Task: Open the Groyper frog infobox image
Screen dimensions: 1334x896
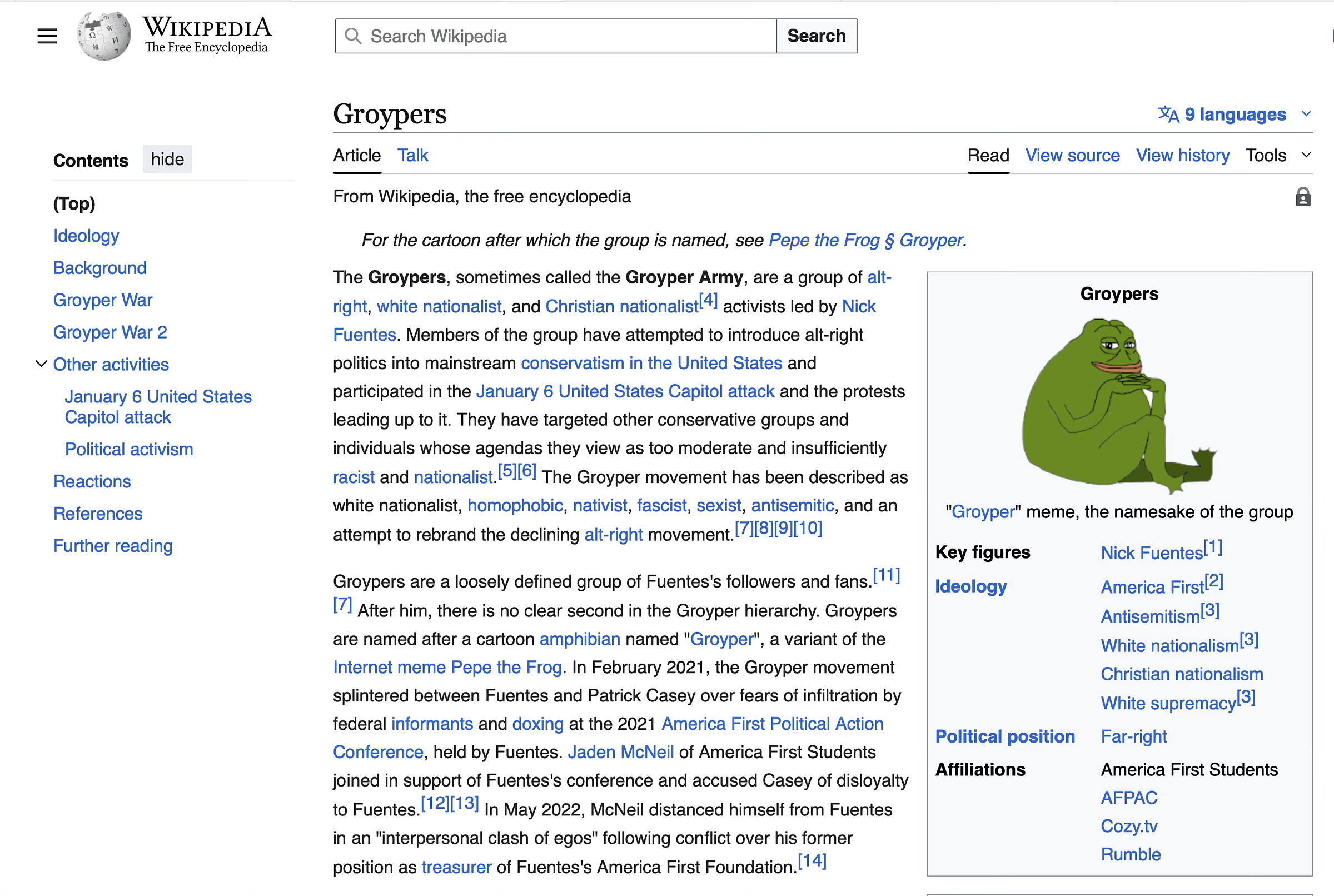Action: [x=1118, y=406]
